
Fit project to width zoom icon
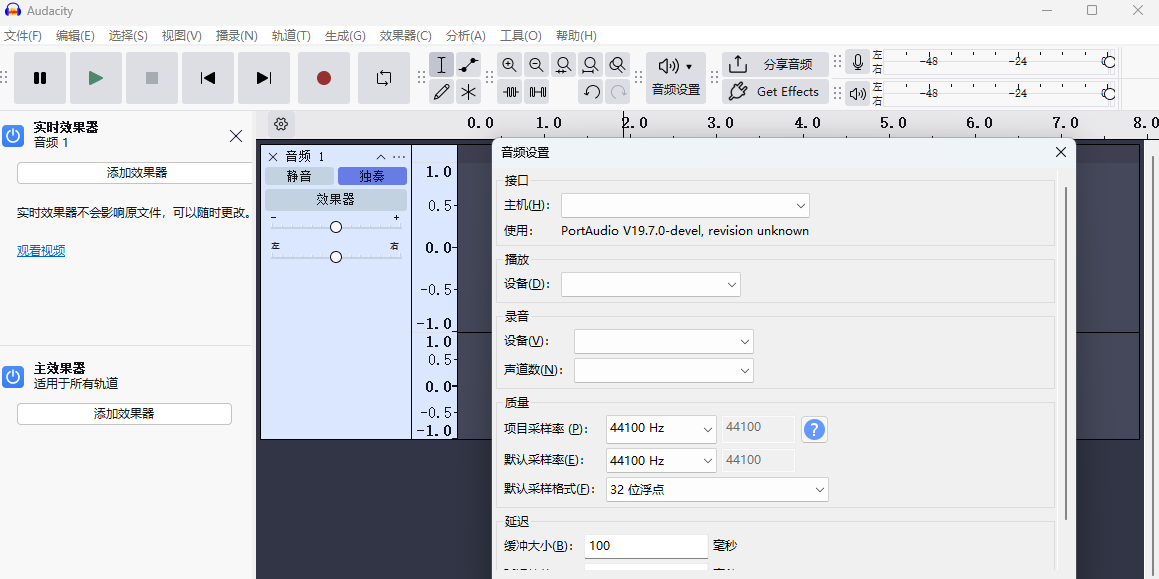point(590,65)
